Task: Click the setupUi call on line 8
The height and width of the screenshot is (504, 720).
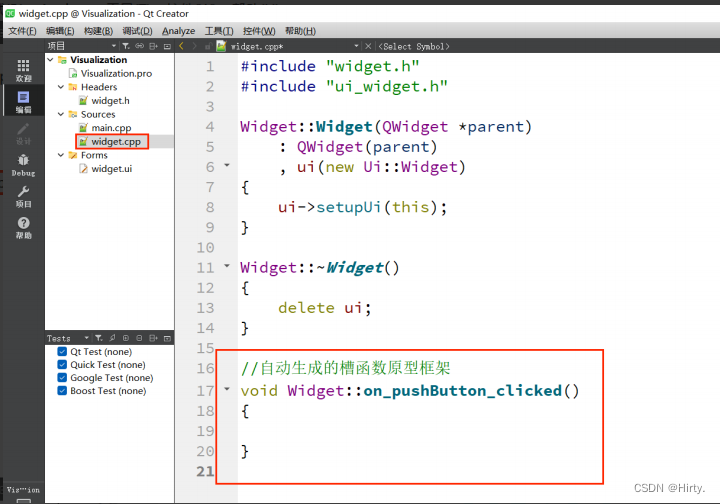Action: click(x=348, y=207)
